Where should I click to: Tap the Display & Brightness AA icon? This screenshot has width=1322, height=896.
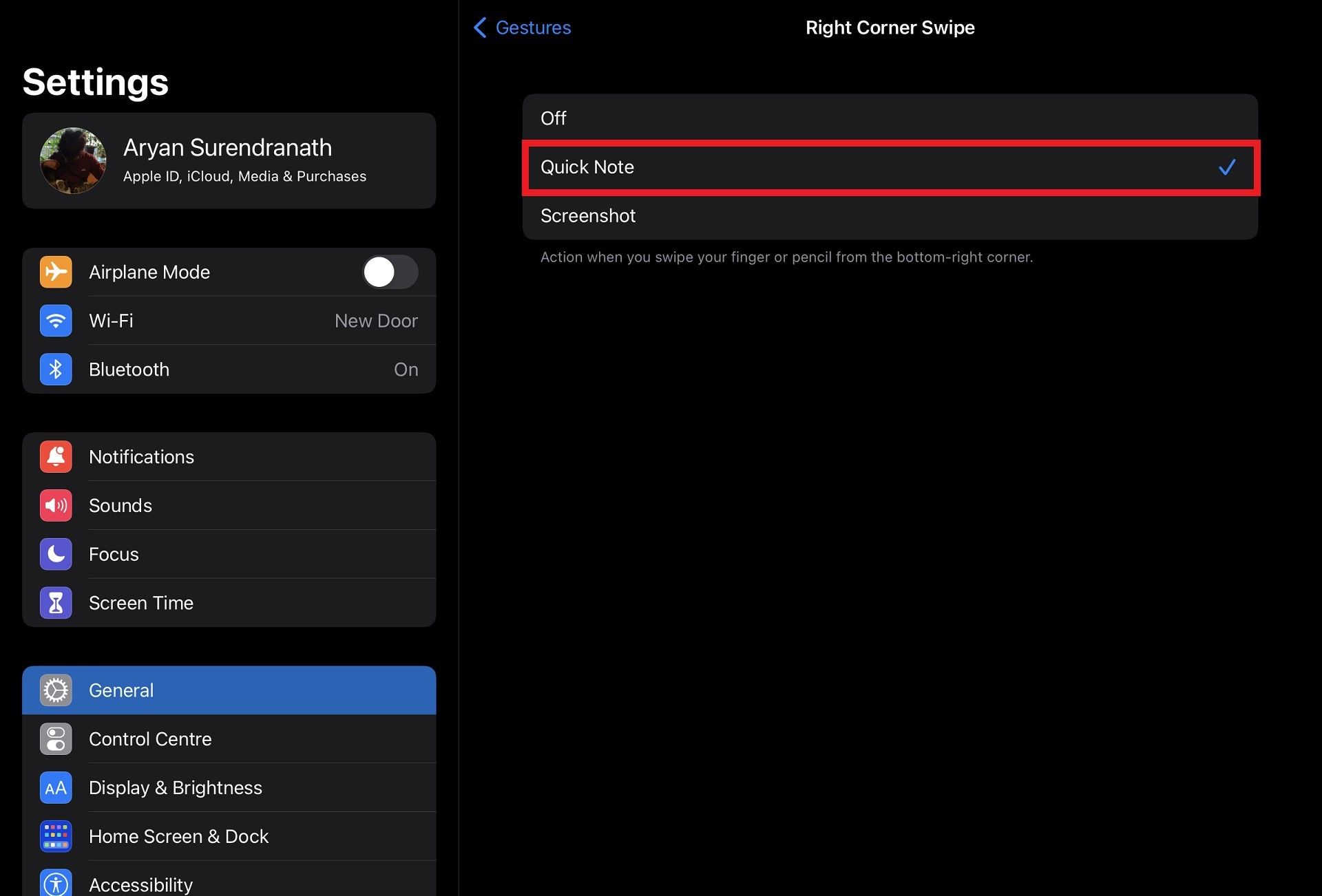[x=56, y=789]
